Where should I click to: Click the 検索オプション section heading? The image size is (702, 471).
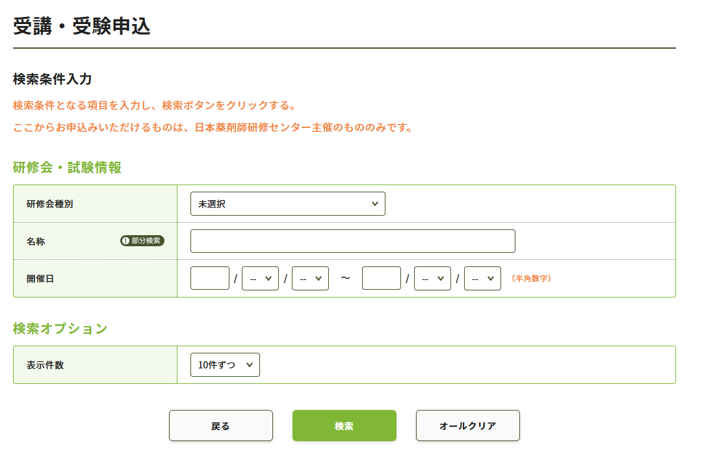coord(60,328)
